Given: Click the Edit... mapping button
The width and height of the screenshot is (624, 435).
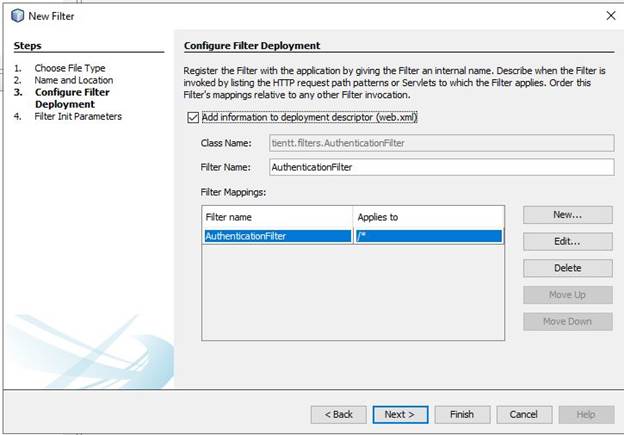Looking at the screenshot, I should point(567,242).
